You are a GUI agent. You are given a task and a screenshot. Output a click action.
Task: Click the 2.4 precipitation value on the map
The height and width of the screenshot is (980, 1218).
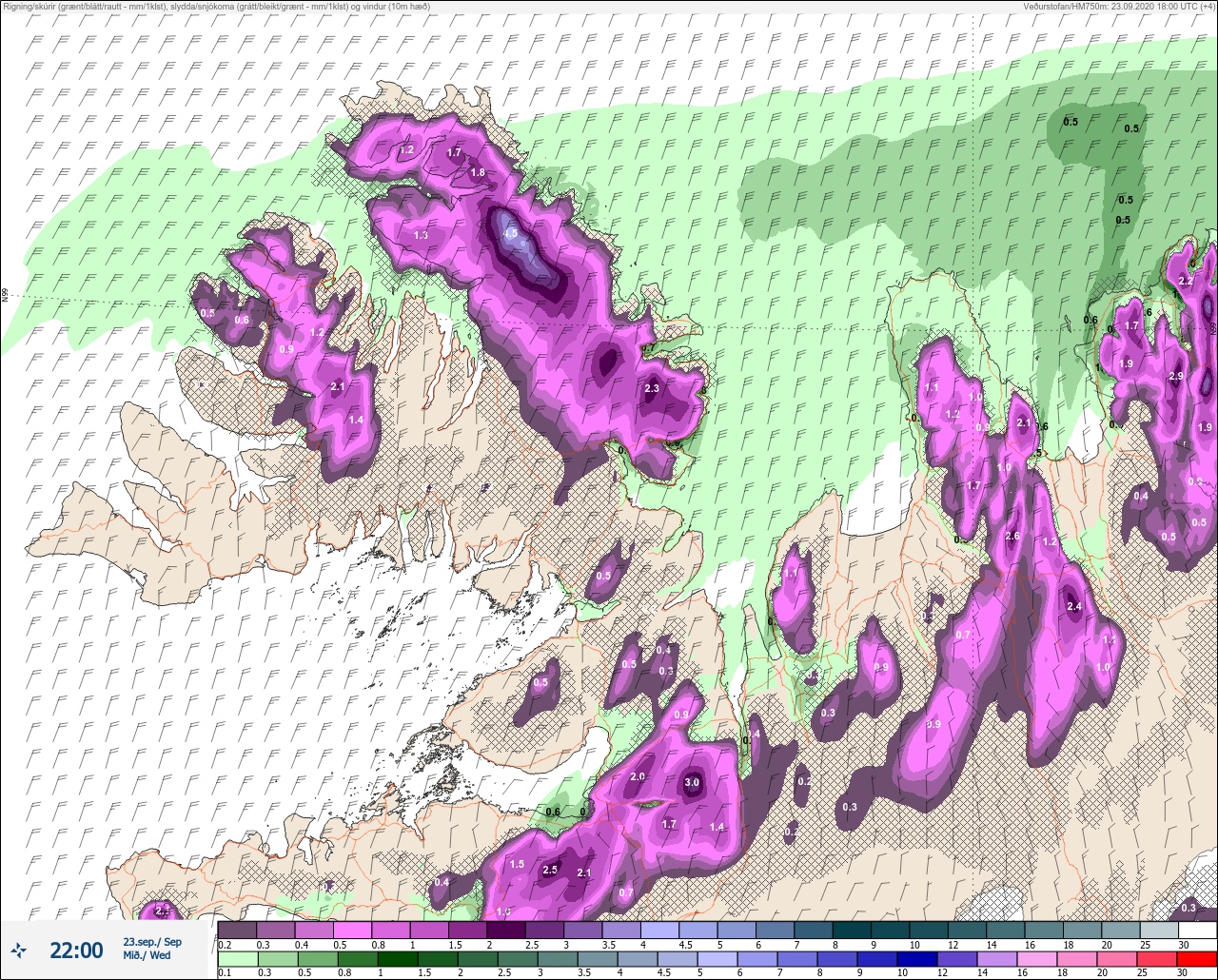1074,607
